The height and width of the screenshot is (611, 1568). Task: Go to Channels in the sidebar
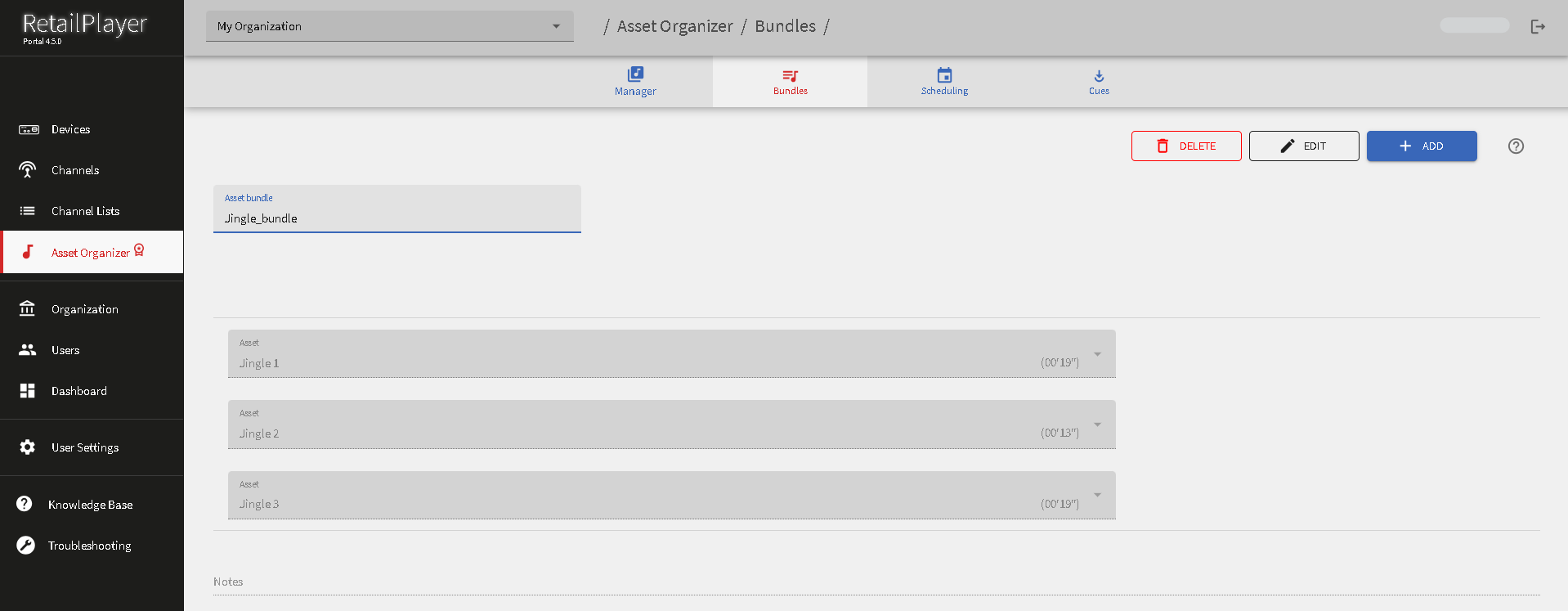(x=74, y=170)
